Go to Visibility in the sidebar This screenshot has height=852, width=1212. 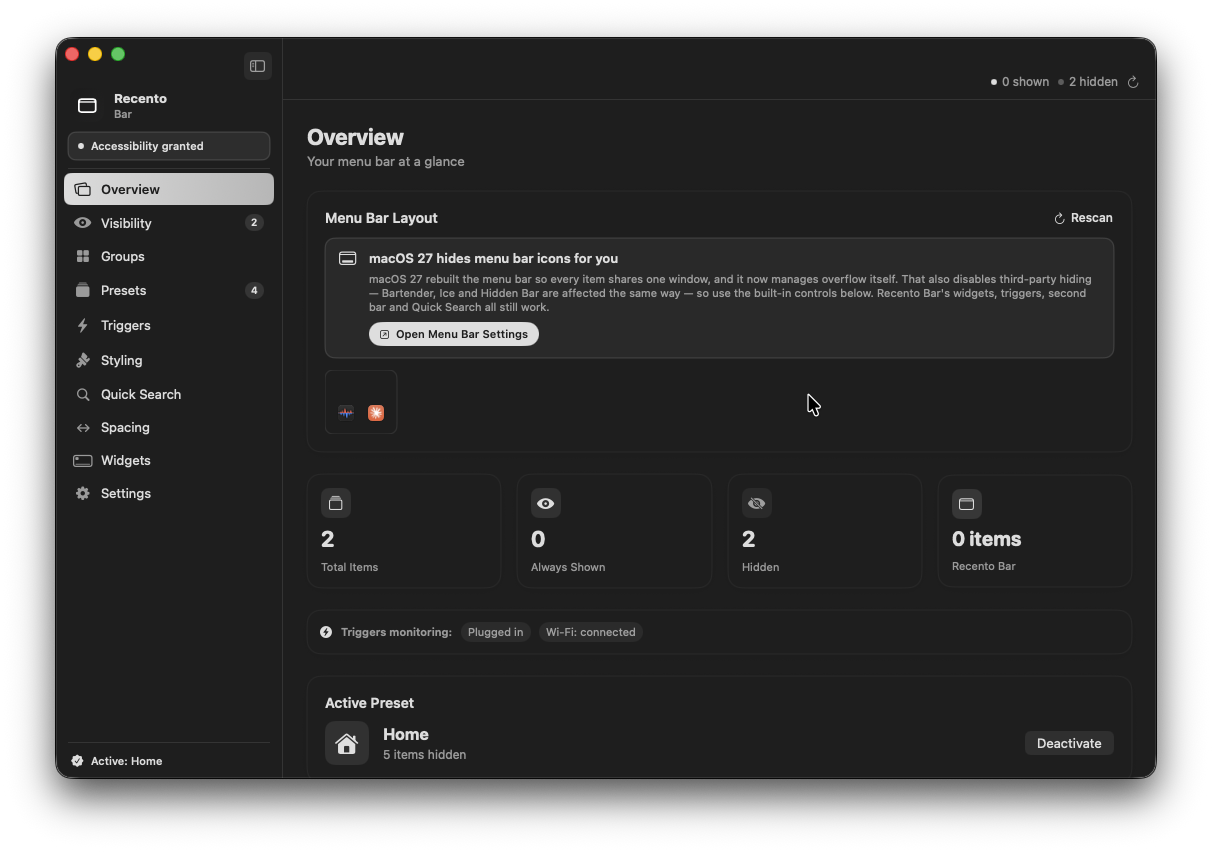pyautogui.click(x=169, y=223)
